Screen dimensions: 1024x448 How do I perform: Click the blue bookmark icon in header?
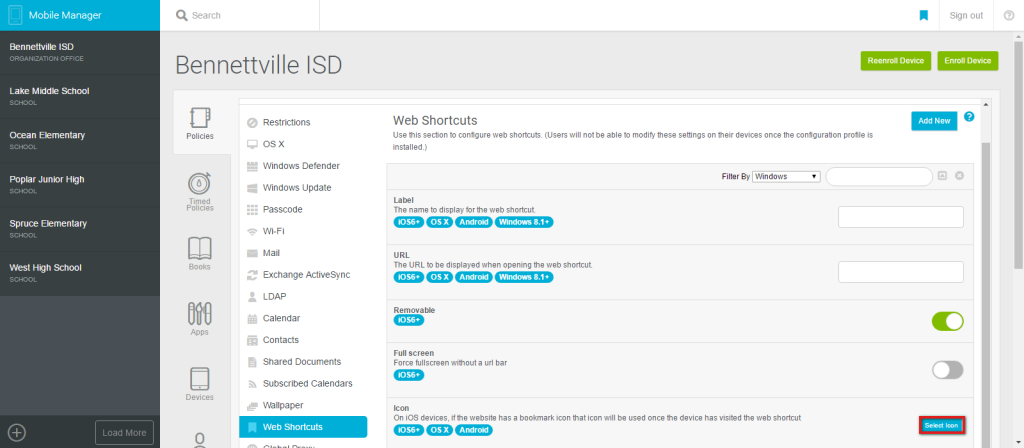pos(923,15)
